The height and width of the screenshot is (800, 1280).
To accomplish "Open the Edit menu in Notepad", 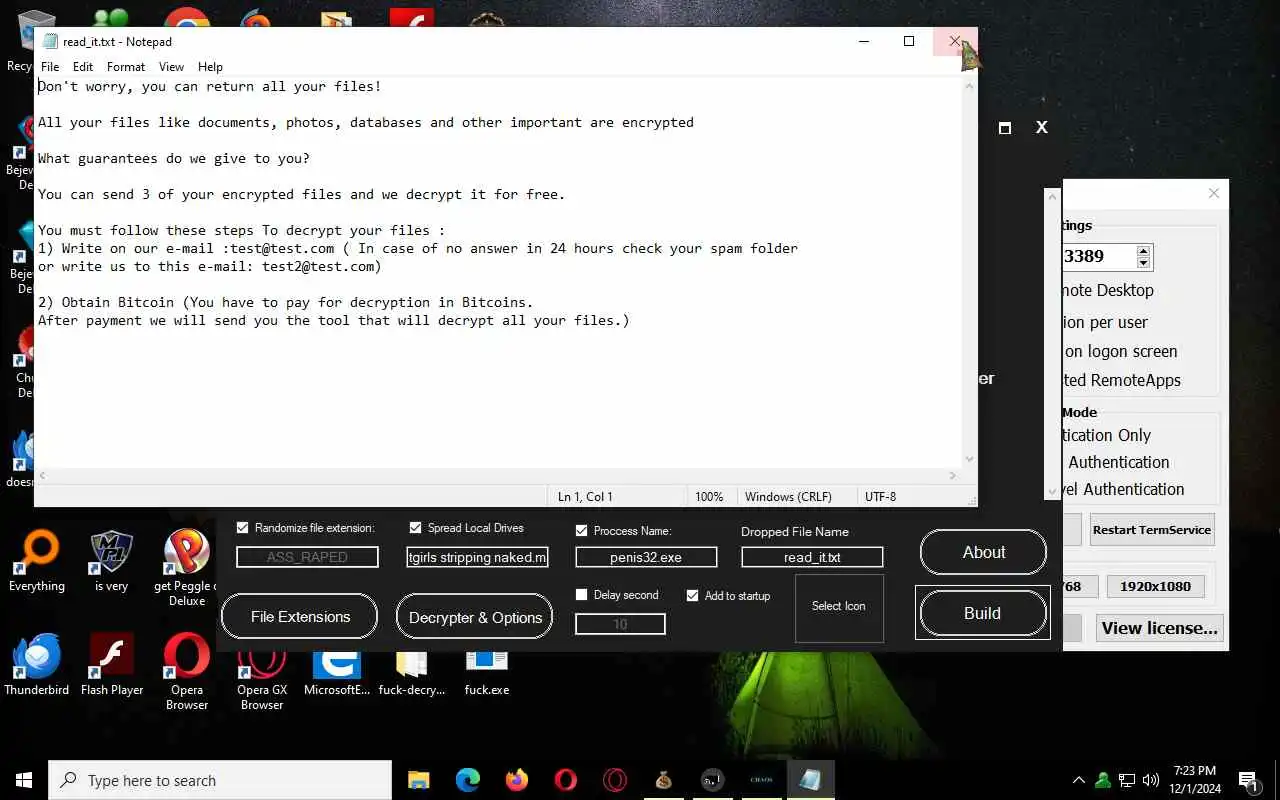I will click(x=83, y=67).
